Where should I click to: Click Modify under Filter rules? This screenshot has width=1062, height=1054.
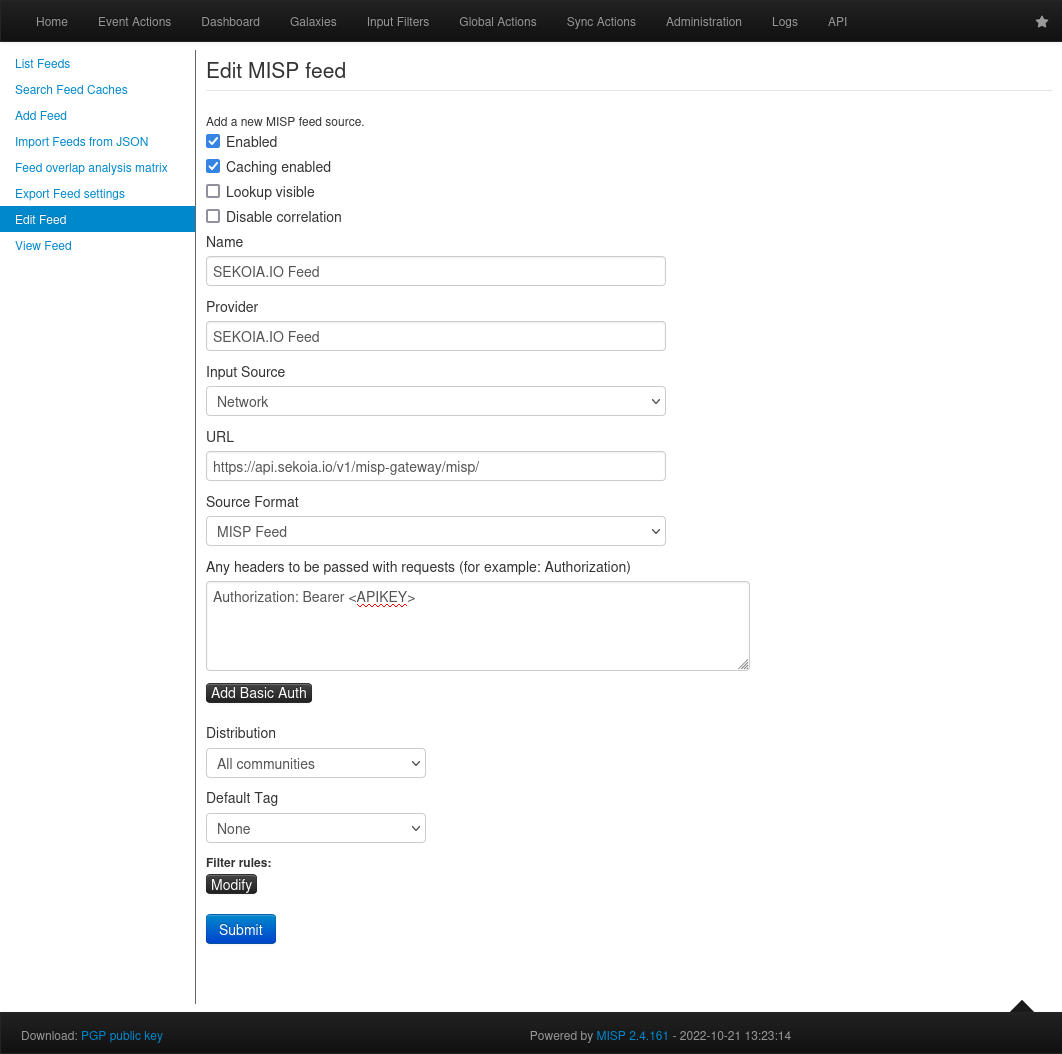[231, 884]
